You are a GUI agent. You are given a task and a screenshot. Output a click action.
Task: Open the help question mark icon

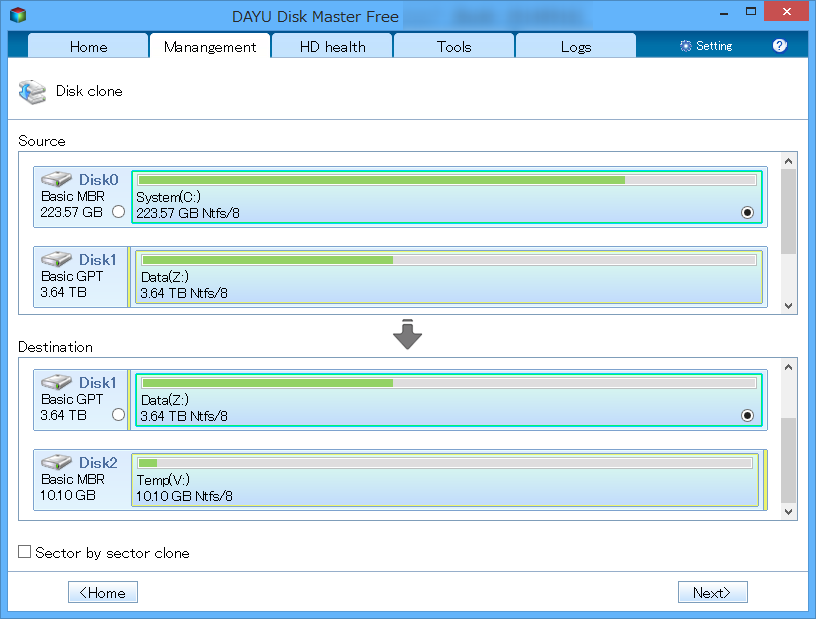tap(779, 46)
